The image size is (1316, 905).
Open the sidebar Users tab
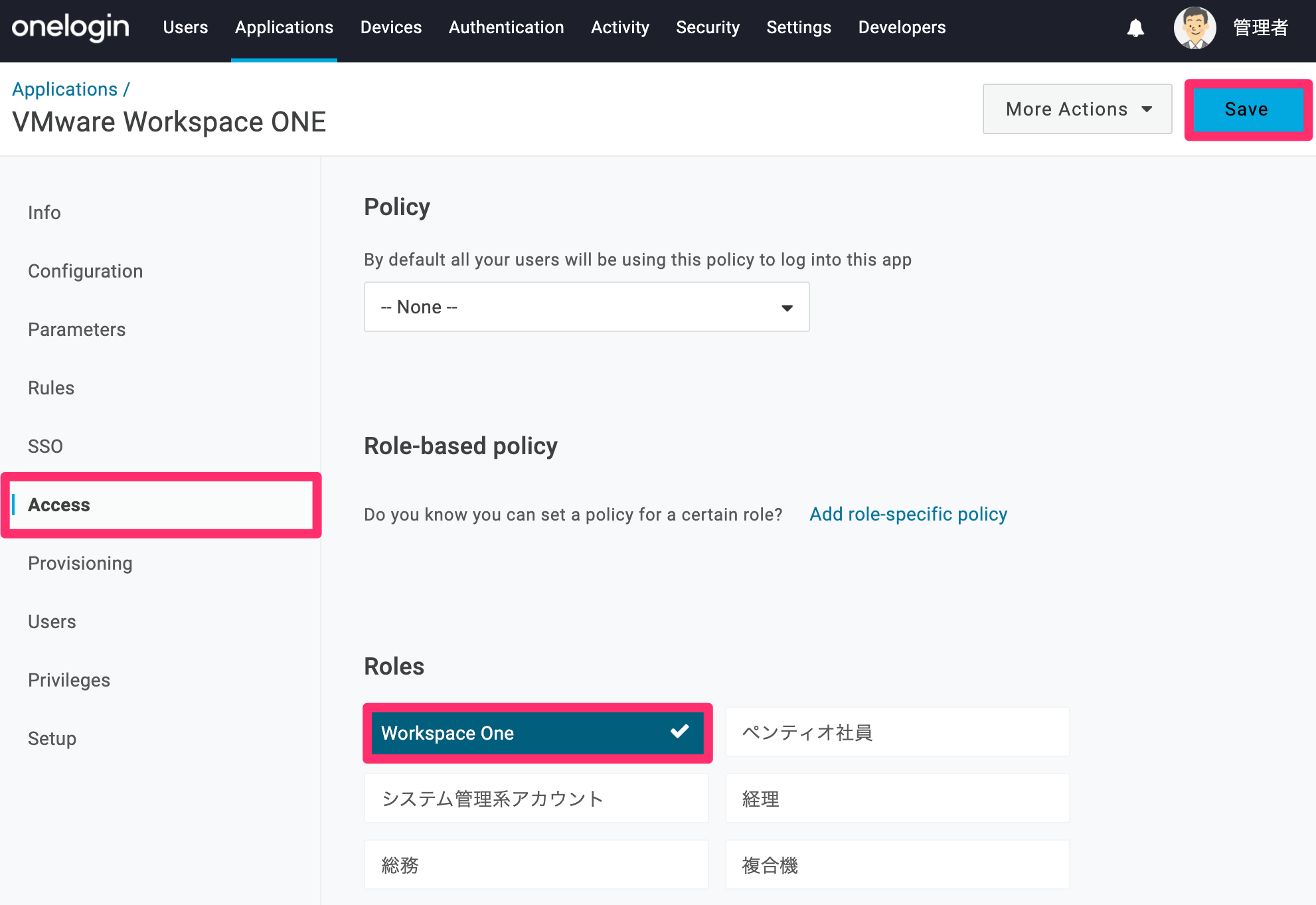(x=52, y=621)
